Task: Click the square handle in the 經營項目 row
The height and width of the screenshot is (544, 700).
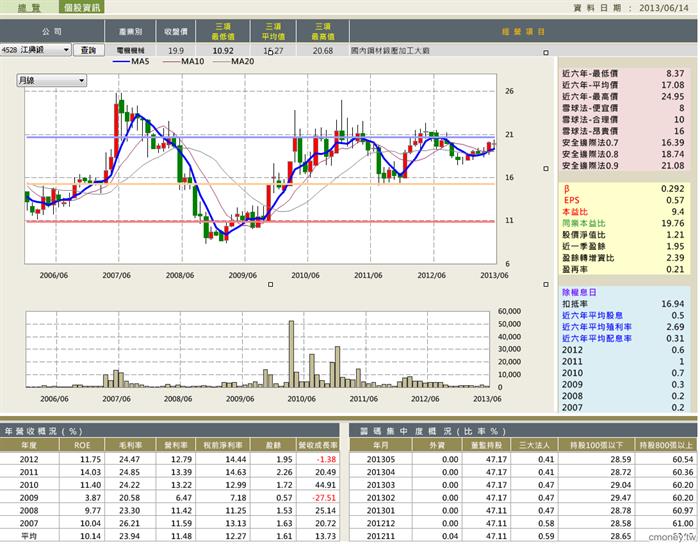Action: [546, 53]
